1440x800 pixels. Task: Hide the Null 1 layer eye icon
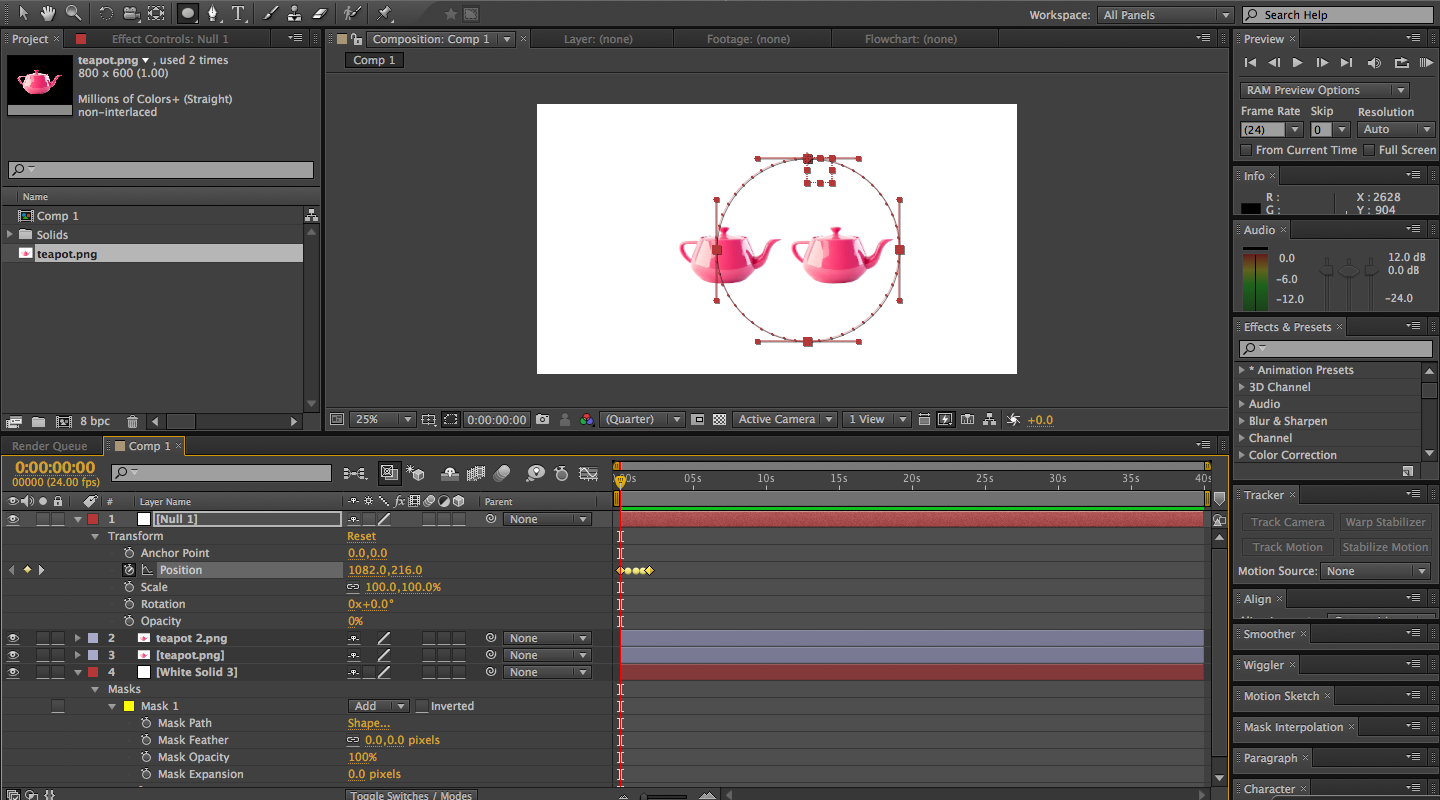[14, 519]
